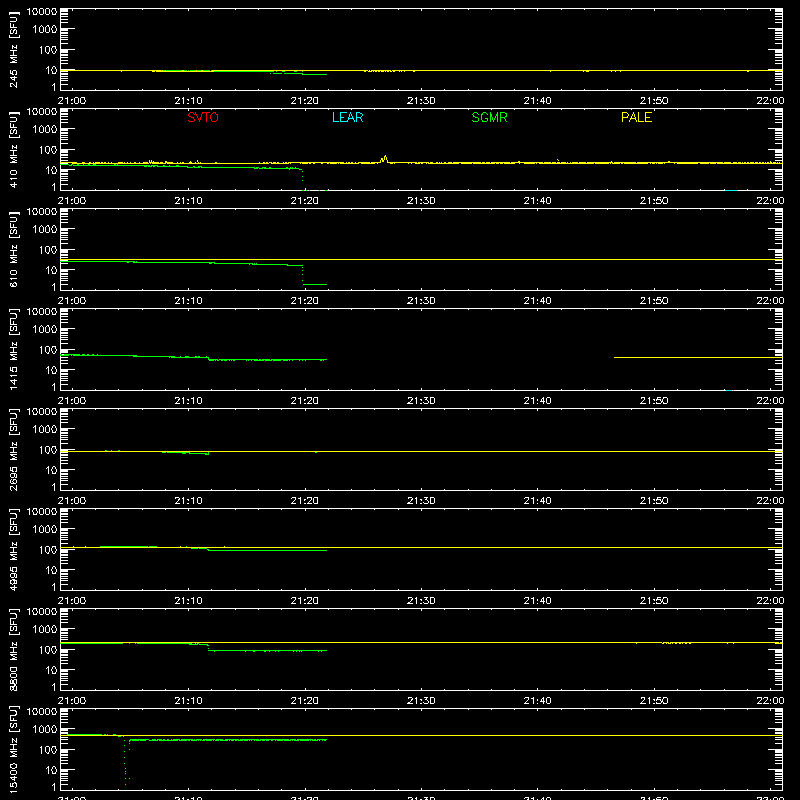
Task: Click the 21:20 label below the 2695 MHz panel
Action: click(305, 501)
